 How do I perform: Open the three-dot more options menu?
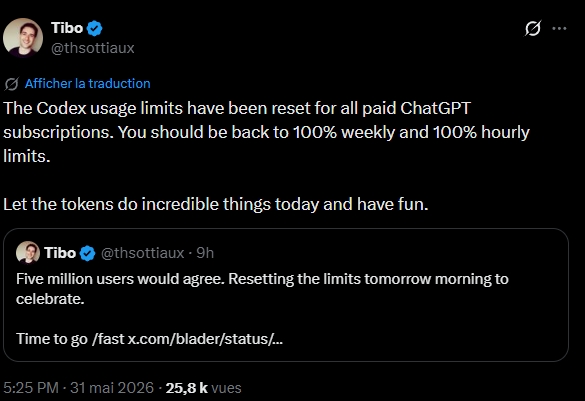tap(559, 28)
